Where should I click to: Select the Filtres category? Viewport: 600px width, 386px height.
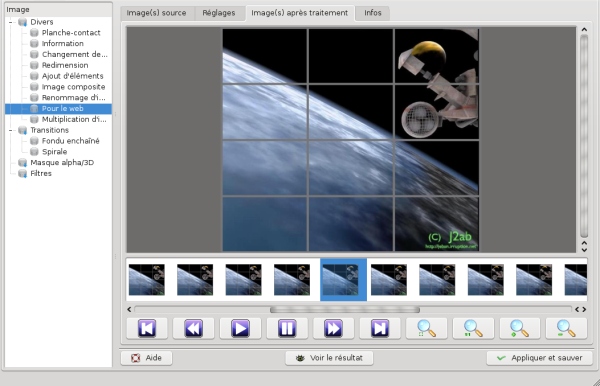[x=41, y=174]
